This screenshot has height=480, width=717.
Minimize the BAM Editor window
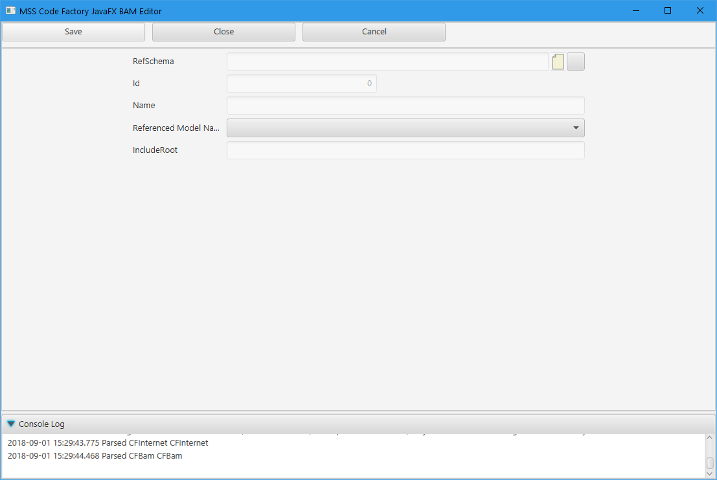[632, 10]
